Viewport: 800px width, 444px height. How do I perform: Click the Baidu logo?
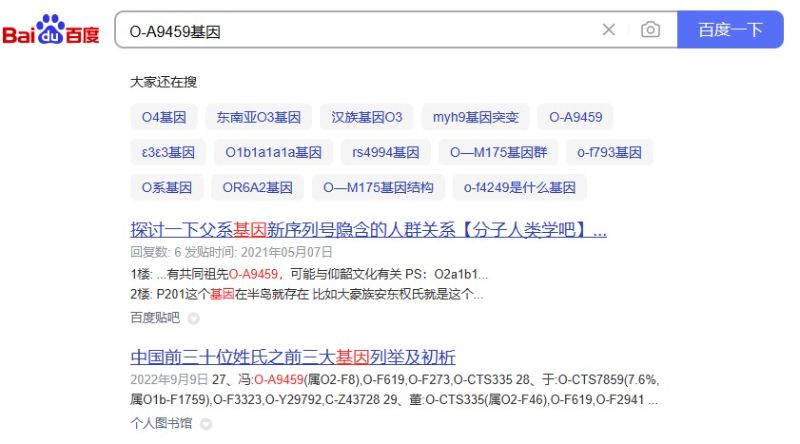coord(51,31)
